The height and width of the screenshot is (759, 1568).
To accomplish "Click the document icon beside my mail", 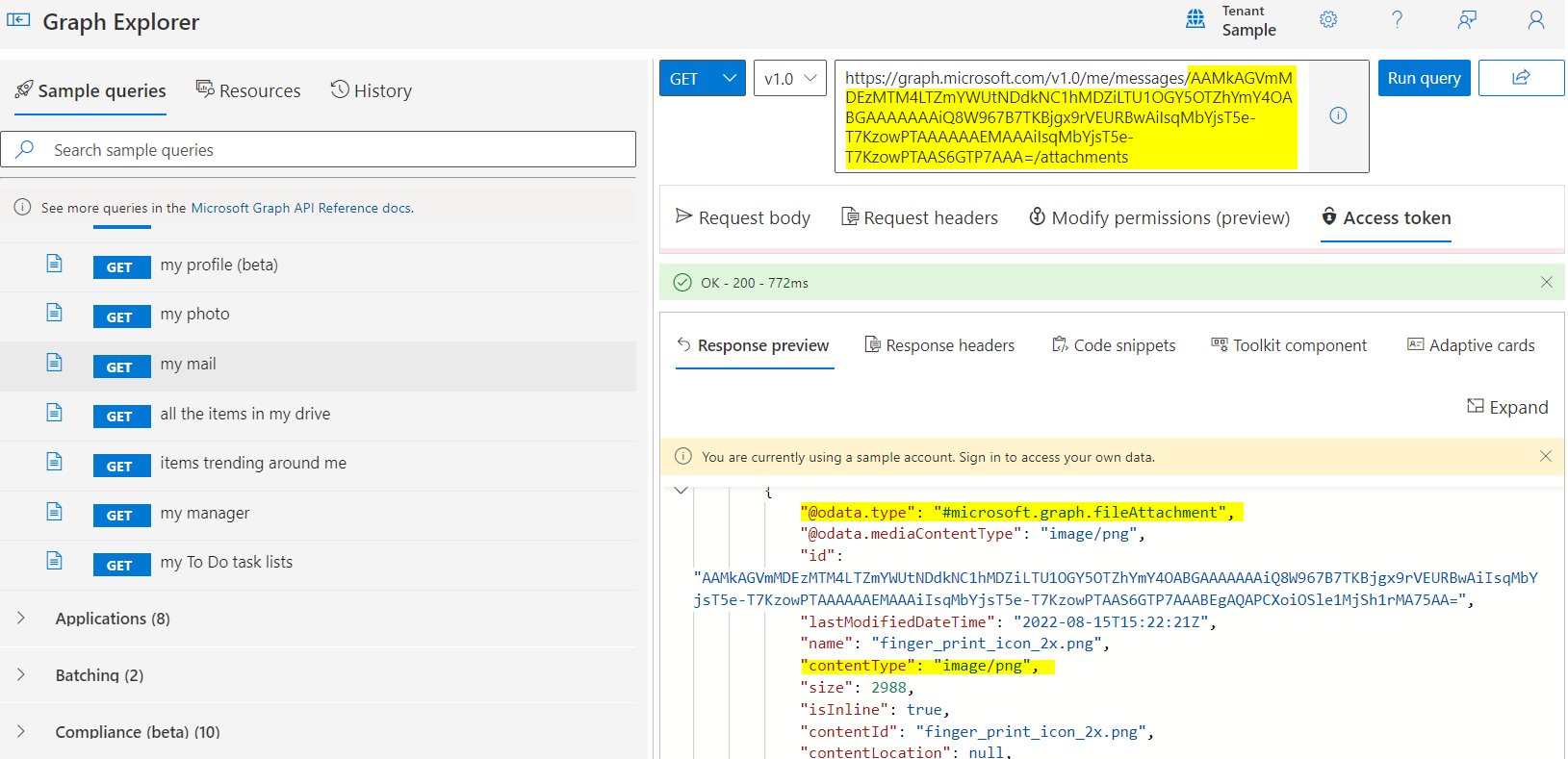I will [55, 363].
